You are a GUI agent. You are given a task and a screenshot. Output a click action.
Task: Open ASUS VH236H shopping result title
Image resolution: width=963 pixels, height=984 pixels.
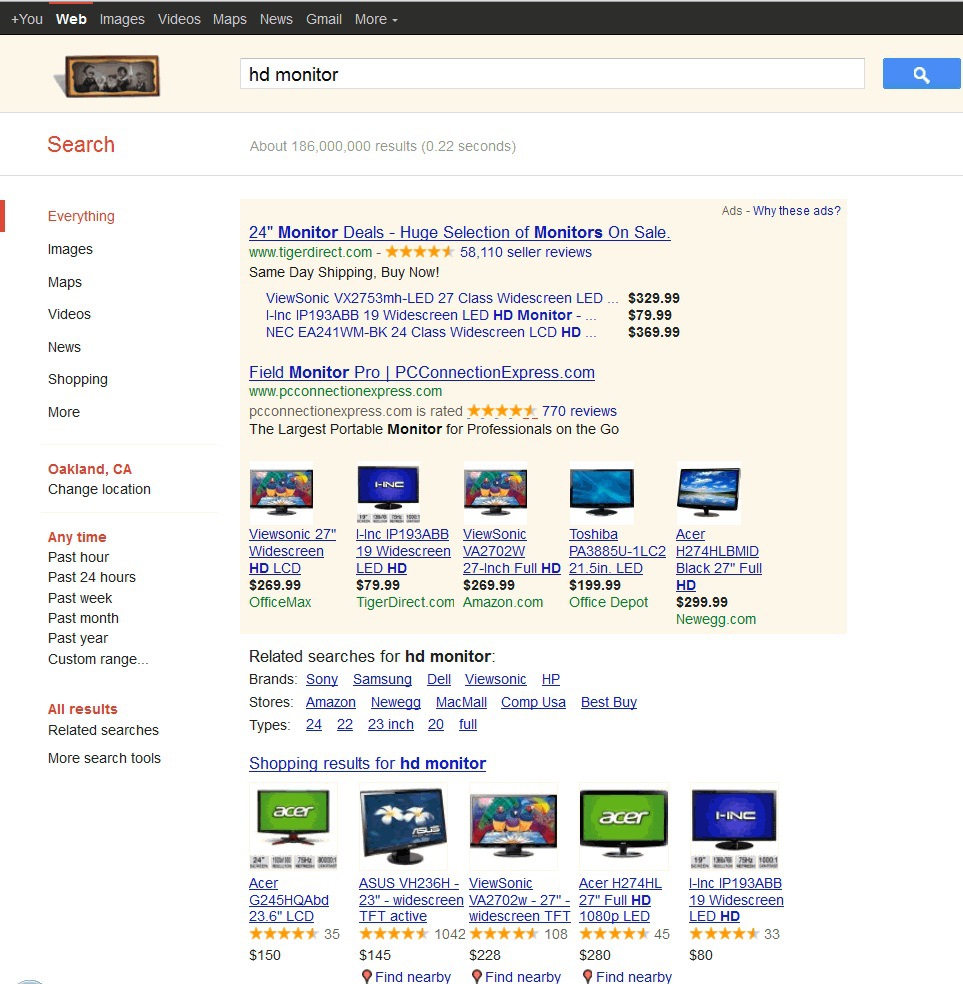[412, 900]
